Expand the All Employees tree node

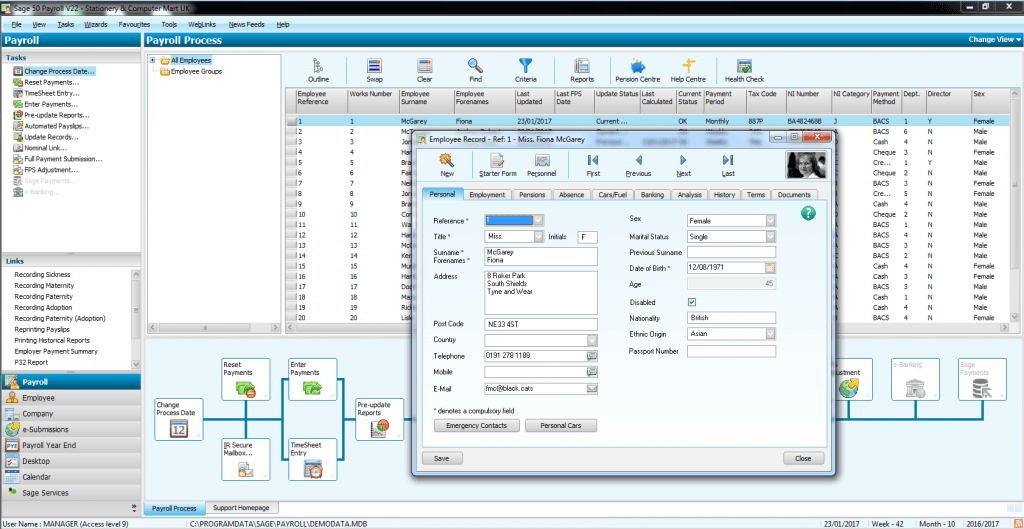pyautogui.click(x=153, y=60)
